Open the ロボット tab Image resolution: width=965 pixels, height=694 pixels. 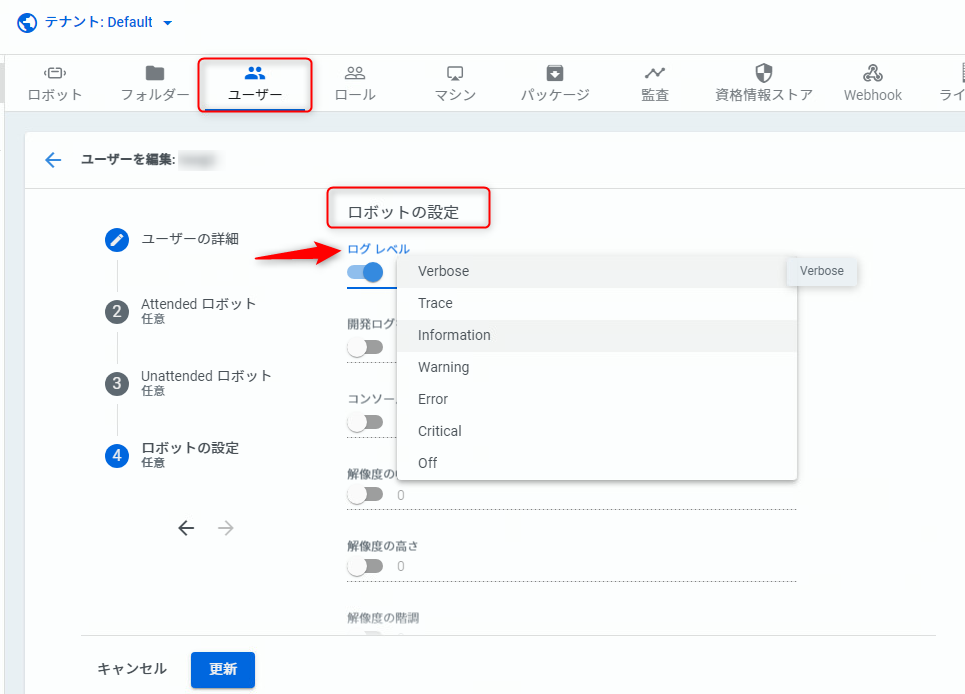point(55,84)
